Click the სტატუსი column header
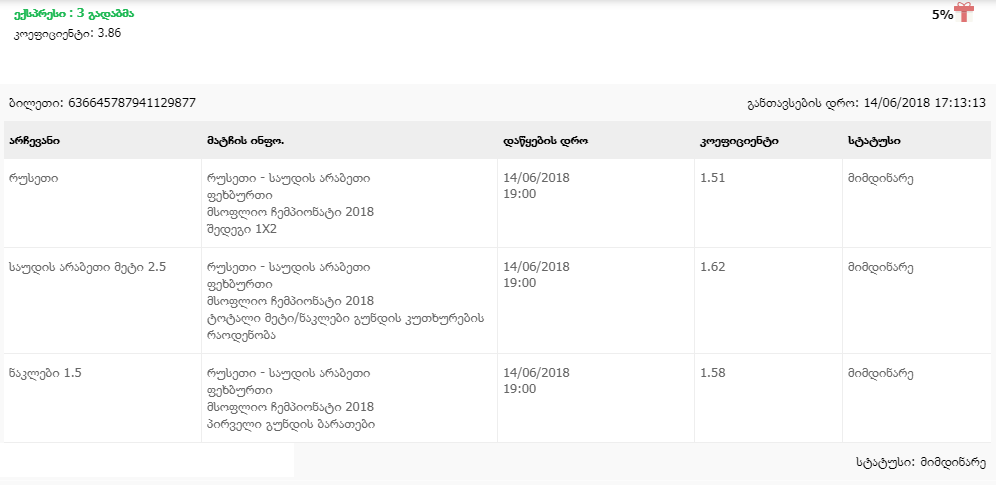 (x=874, y=141)
